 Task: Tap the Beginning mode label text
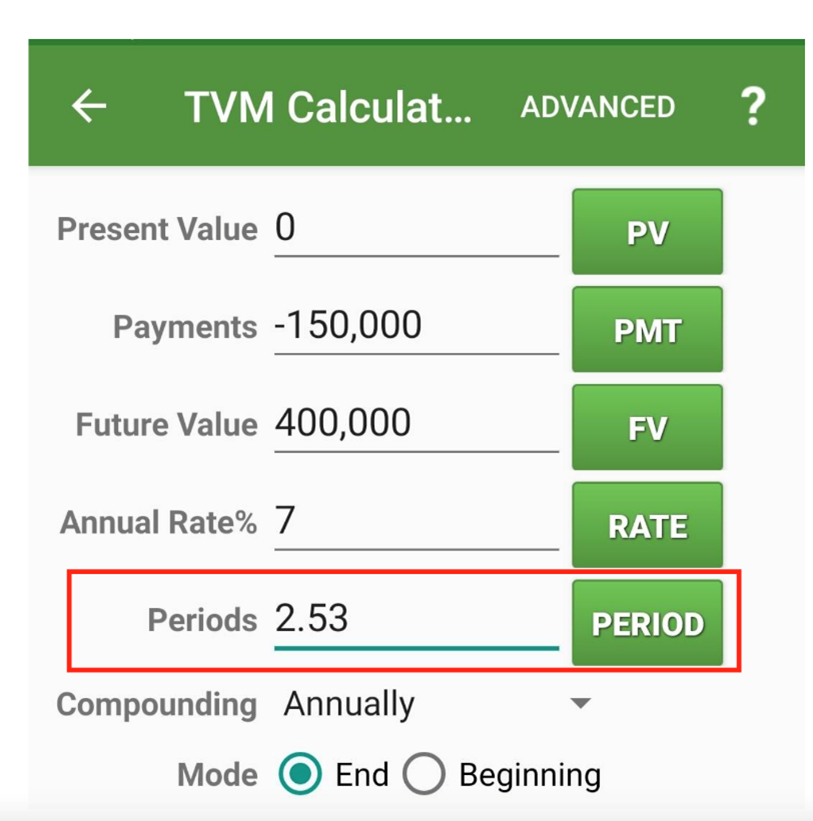(x=530, y=775)
